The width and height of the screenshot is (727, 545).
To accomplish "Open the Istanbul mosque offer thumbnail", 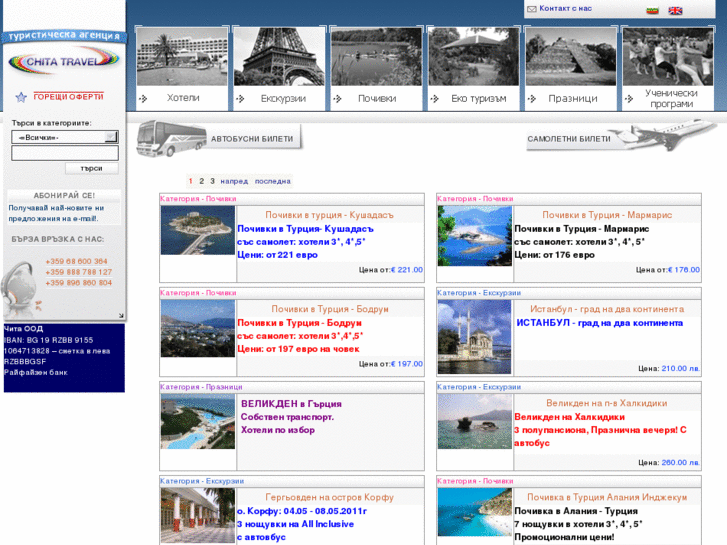I will tap(474, 336).
